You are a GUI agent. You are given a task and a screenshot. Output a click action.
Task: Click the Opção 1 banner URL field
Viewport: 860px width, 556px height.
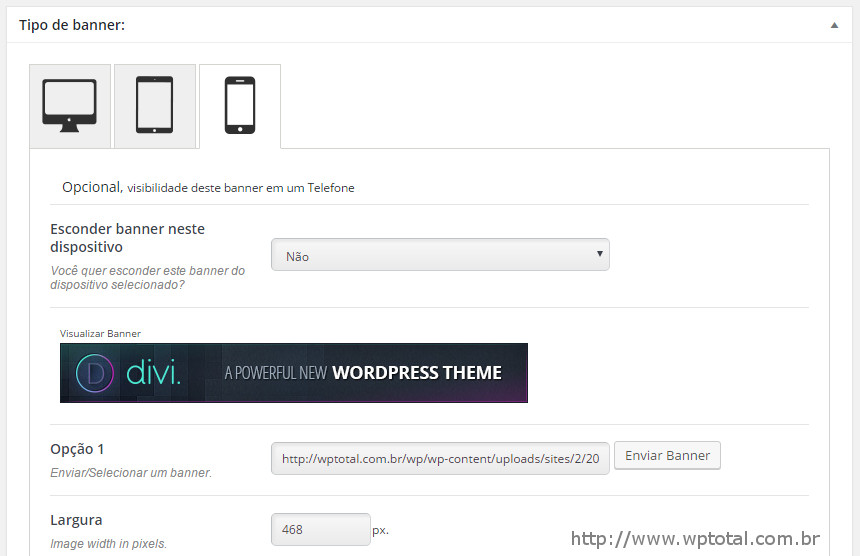pyautogui.click(x=440, y=458)
